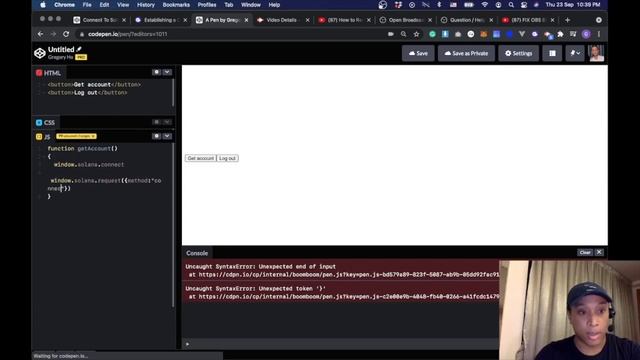640x360 pixels.
Task: Open a new browser tab with the plus icon
Action: 567,20
